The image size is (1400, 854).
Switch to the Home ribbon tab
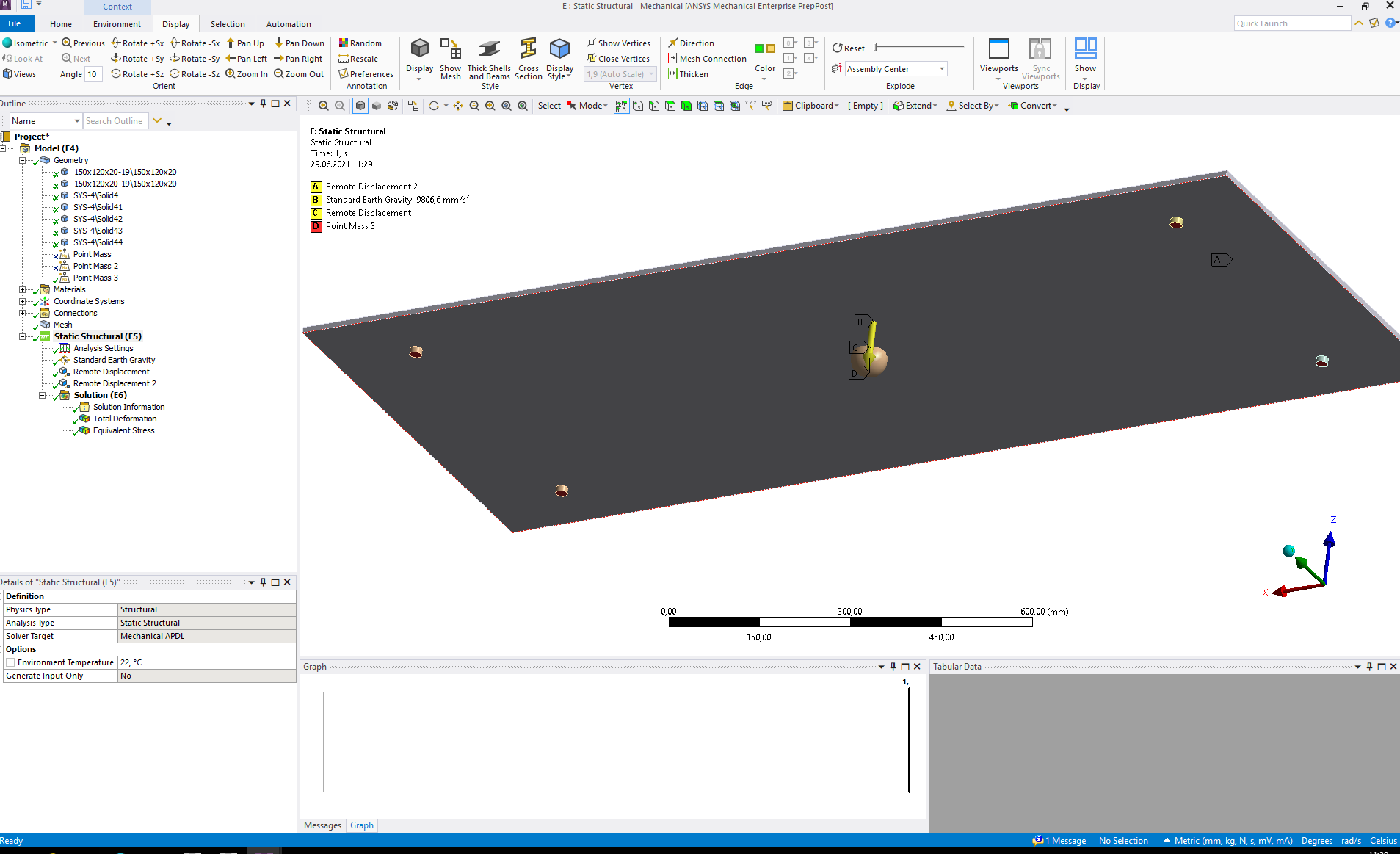tap(61, 24)
